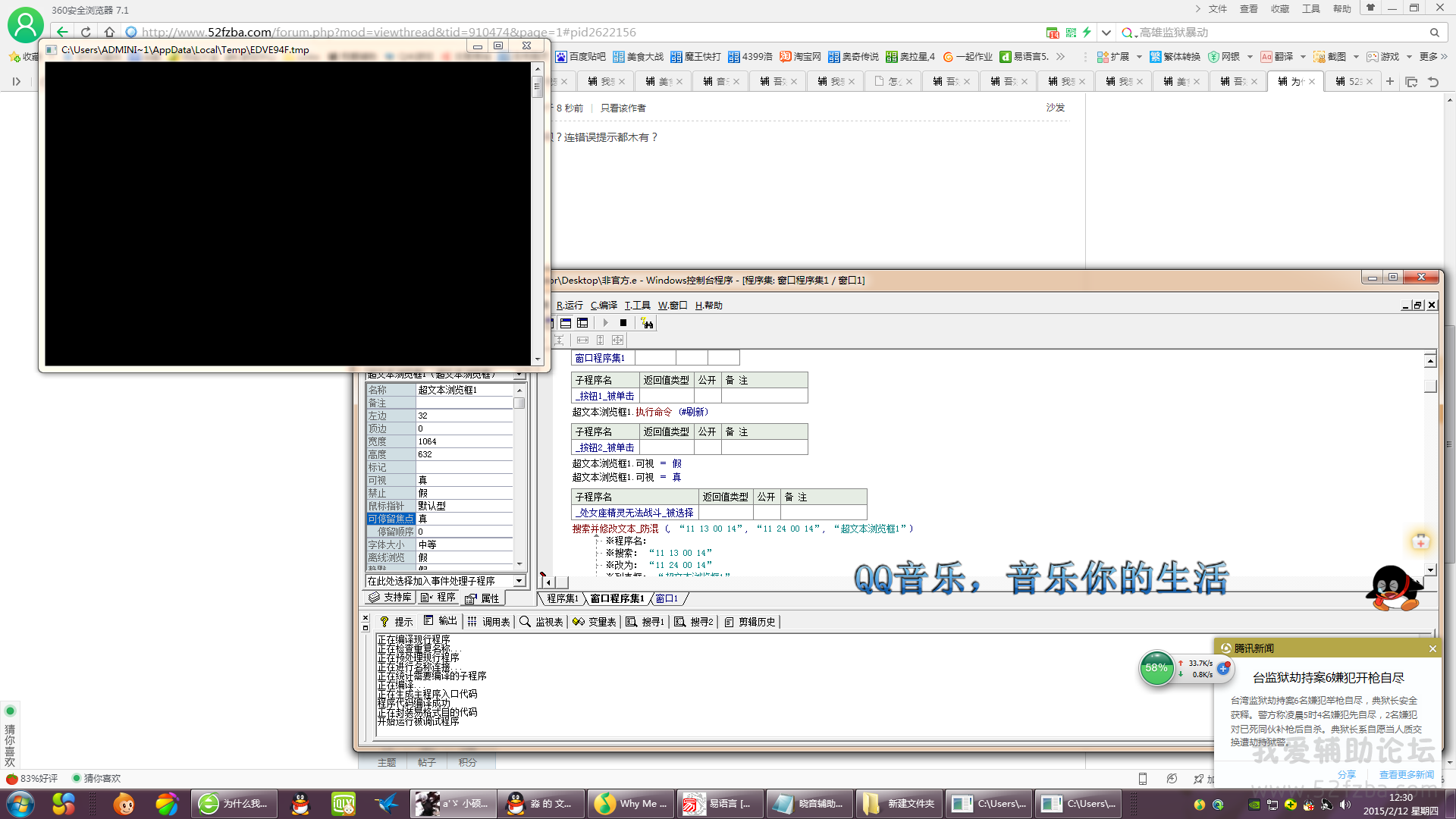The image size is (1456, 819).
Task: Click the user avatar in browser corner
Action: click(x=25, y=24)
